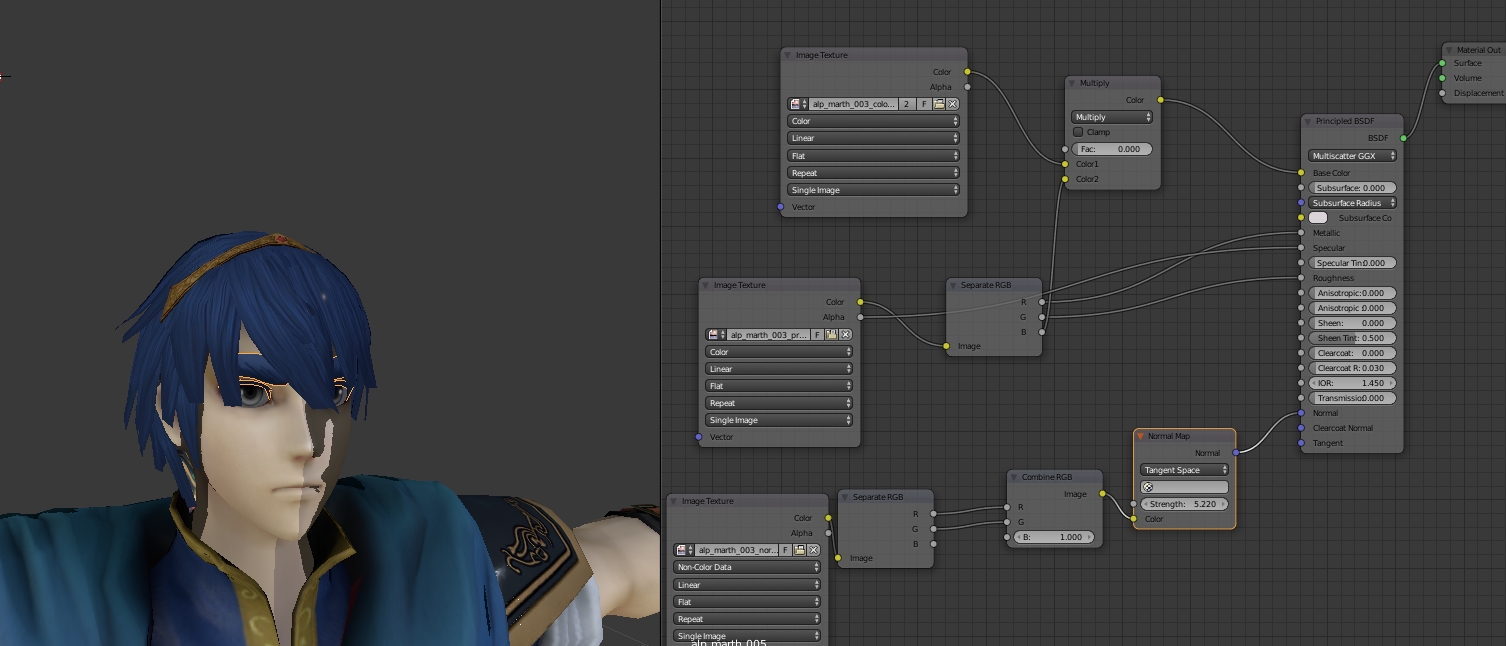
Task: Collapse the bottom Image Texture node
Action: tap(674, 501)
